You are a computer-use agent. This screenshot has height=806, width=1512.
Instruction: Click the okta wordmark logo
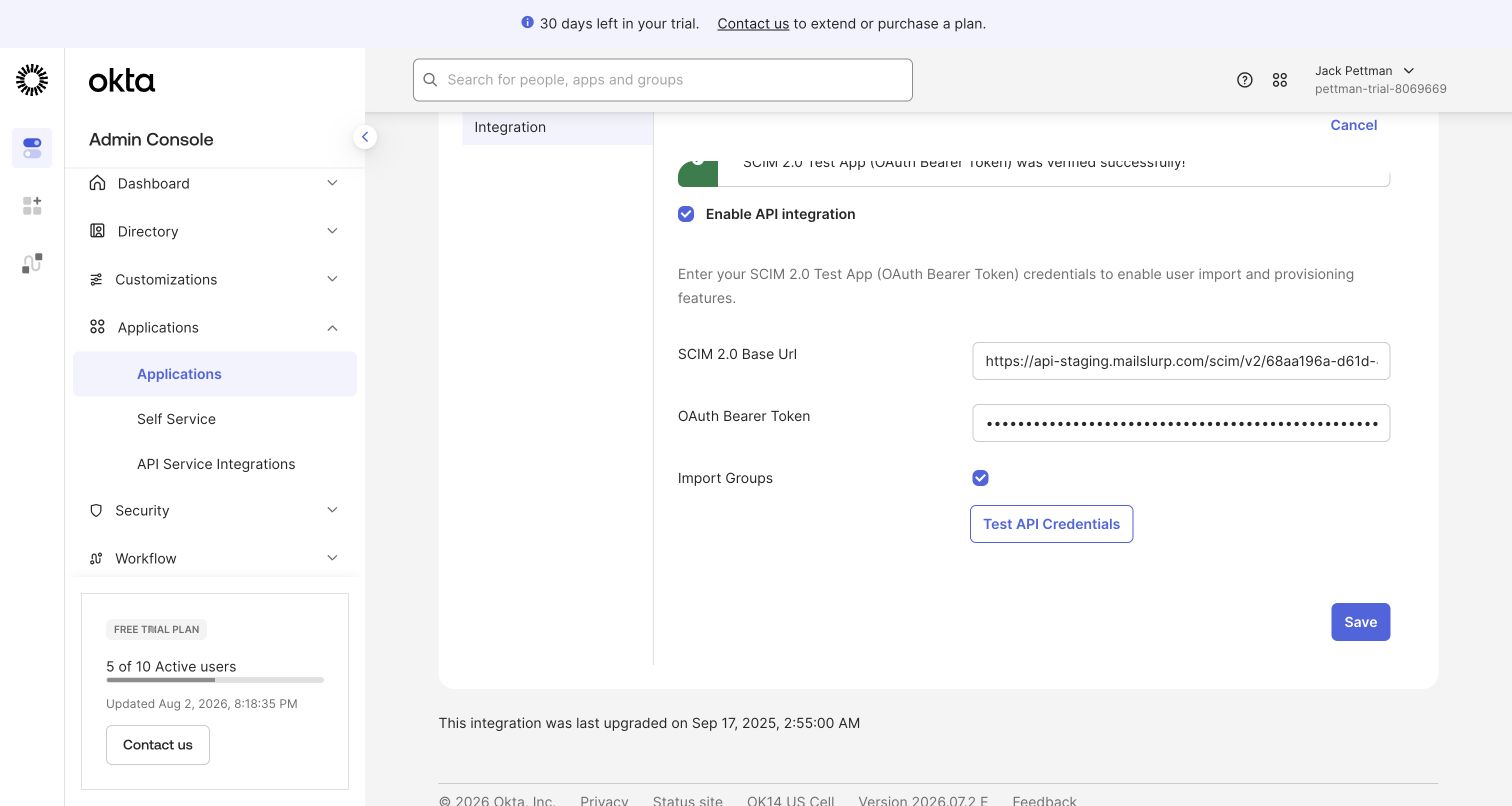pos(122,81)
